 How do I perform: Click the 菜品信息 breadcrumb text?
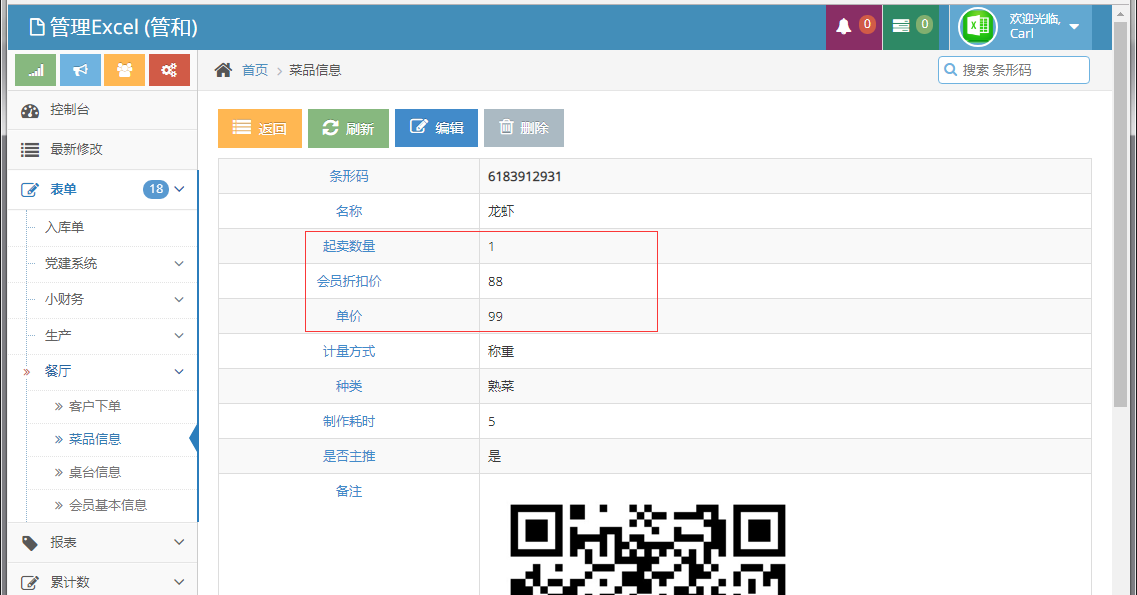(x=315, y=70)
